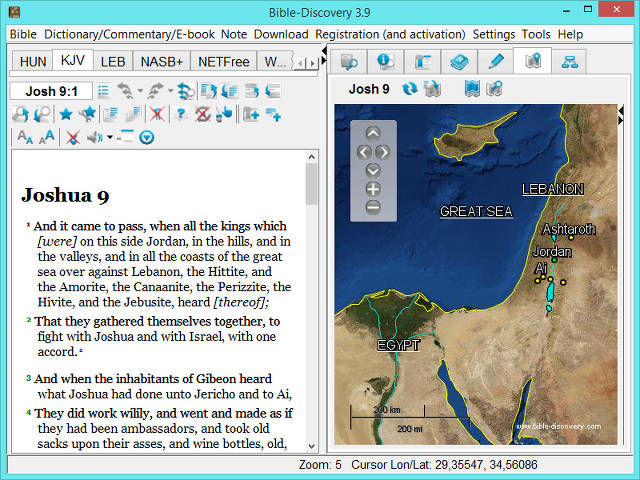640x480 pixels.
Task: Open the Info tab with blue i icon
Action: pos(385,62)
